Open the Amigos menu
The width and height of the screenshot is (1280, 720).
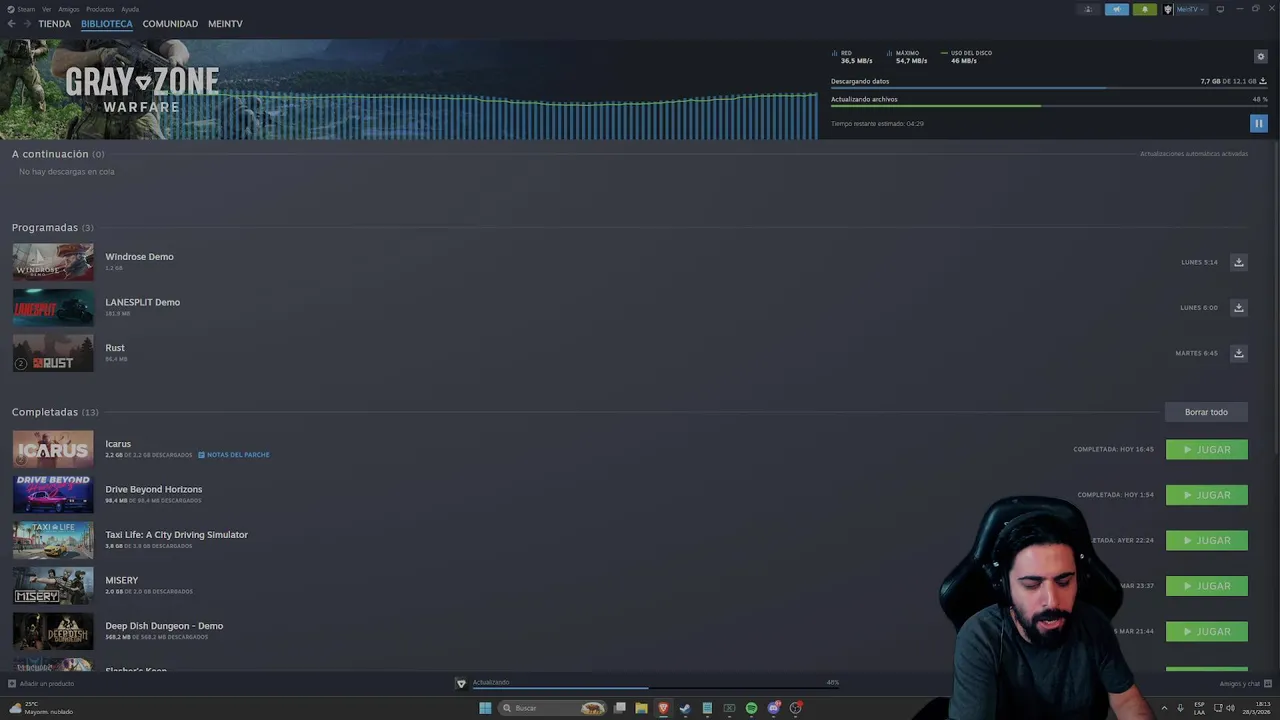point(68,9)
